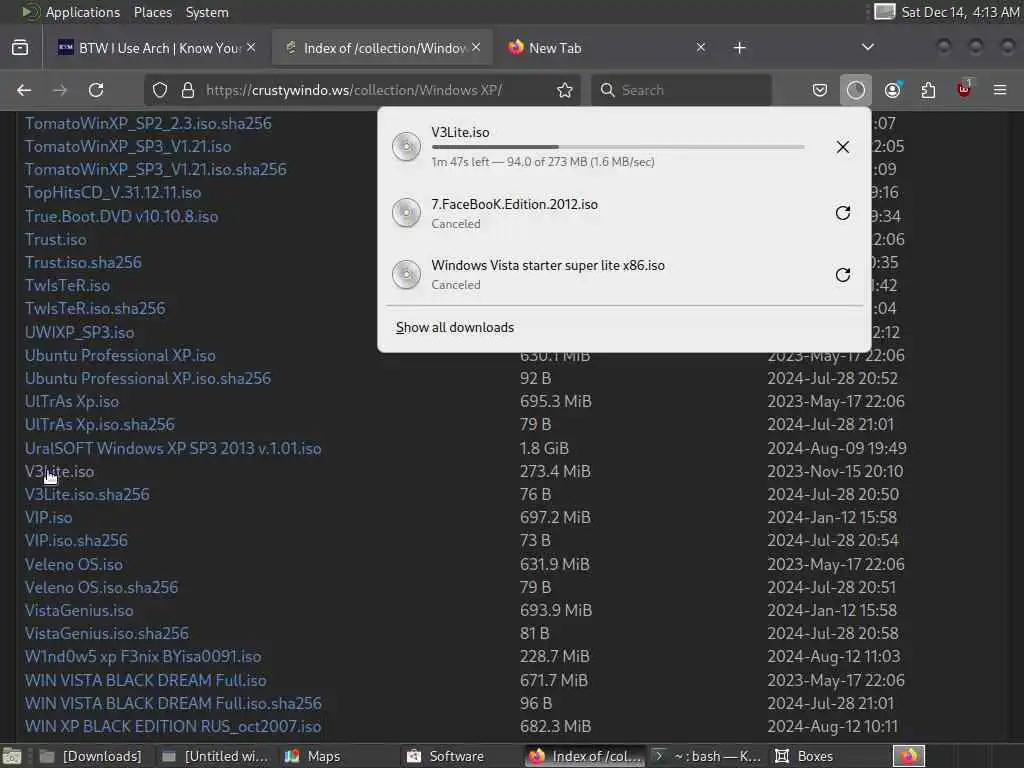The image size is (1024, 768).
Task: Cancel the V3Lite.iso download
Action: [842, 147]
